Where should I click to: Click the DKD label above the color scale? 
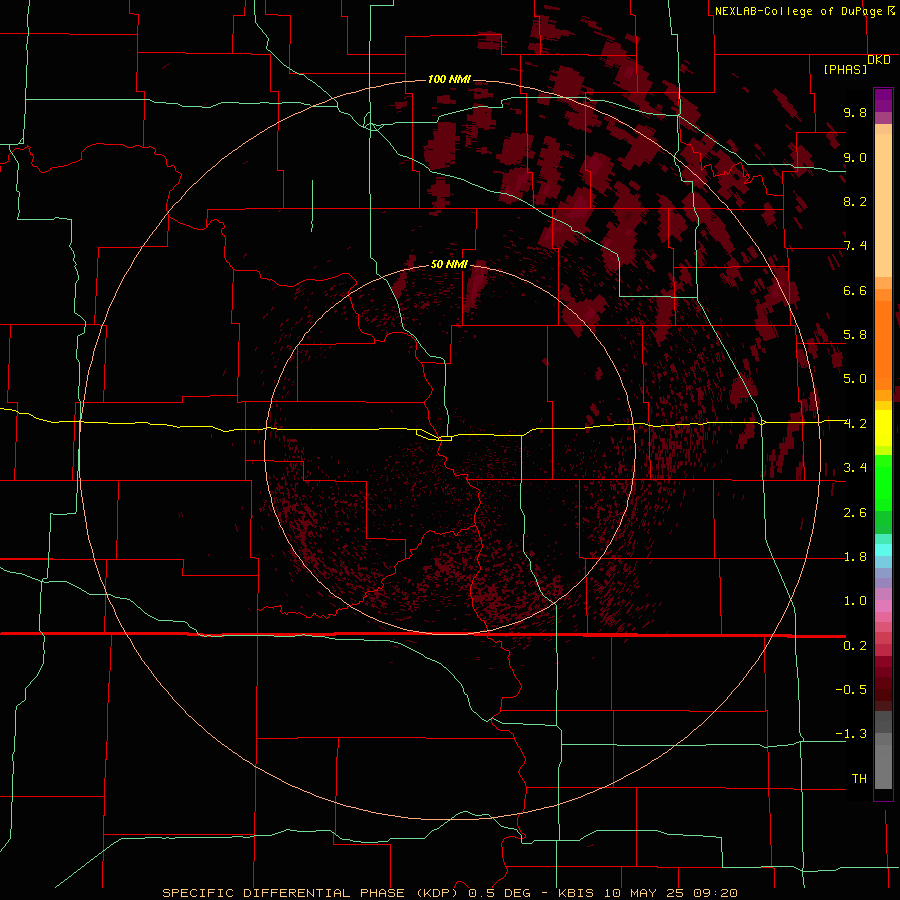[879, 60]
